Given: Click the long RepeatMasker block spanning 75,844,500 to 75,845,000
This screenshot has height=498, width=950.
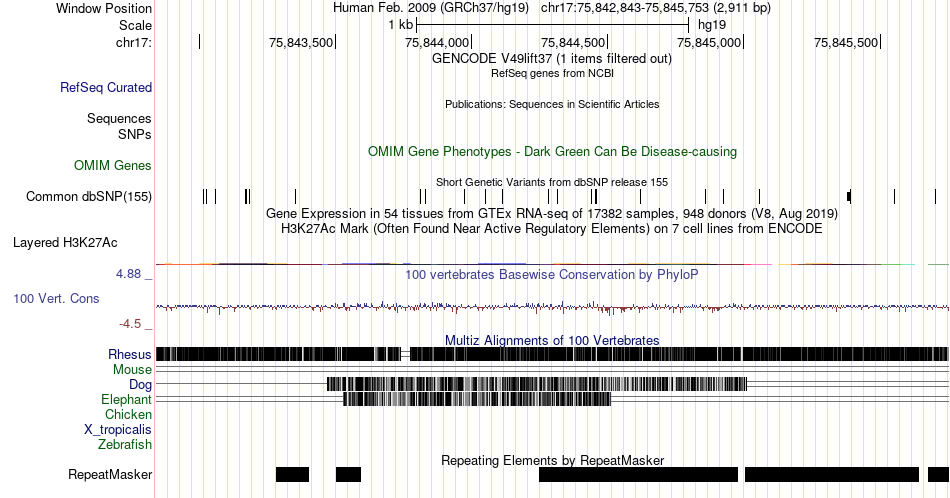Looking at the screenshot, I should 639,474.
